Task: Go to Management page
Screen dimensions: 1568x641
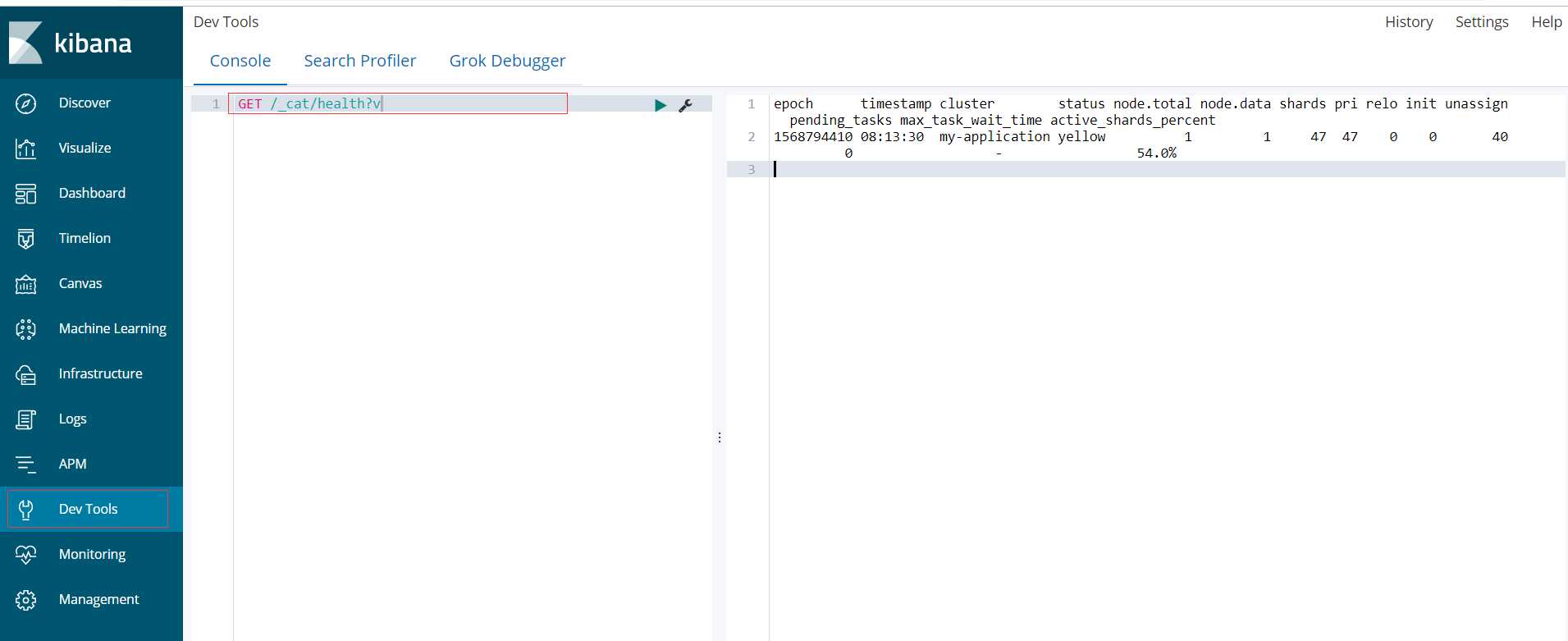Action: pyautogui.click(x=98, y=599)
